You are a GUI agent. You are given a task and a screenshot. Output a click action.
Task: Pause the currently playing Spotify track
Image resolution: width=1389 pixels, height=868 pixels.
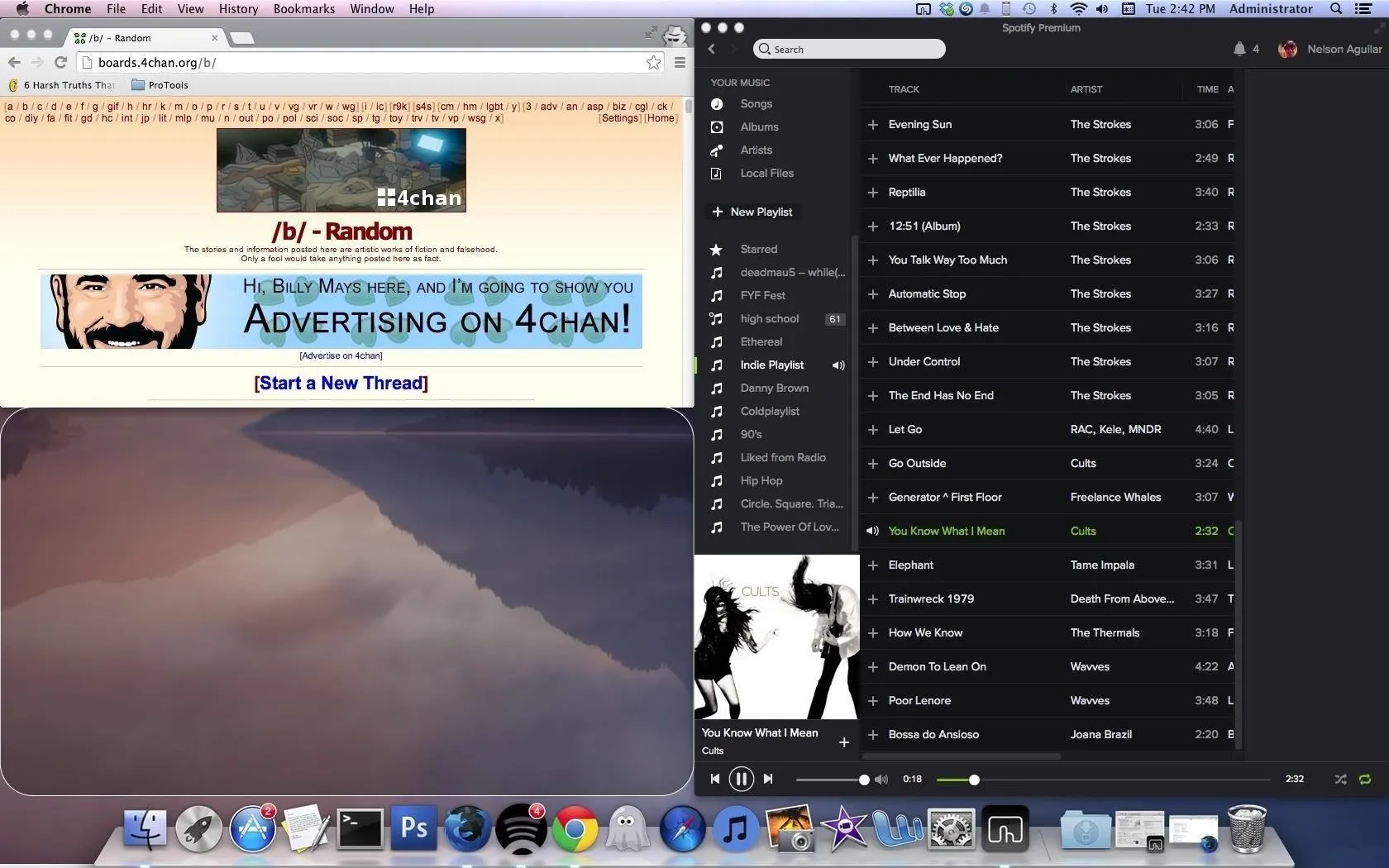(x=742, y=779)
